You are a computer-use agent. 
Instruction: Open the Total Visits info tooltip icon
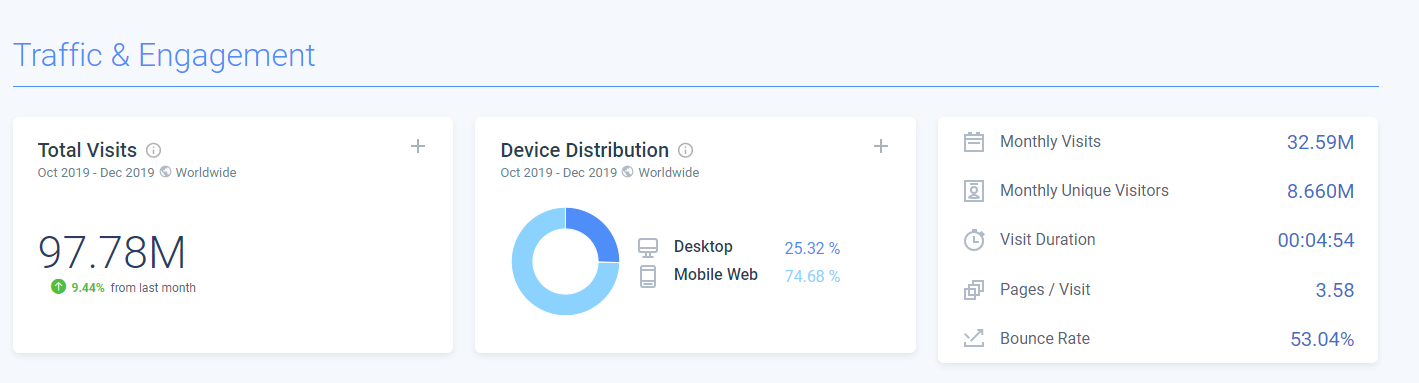(153, 150)
